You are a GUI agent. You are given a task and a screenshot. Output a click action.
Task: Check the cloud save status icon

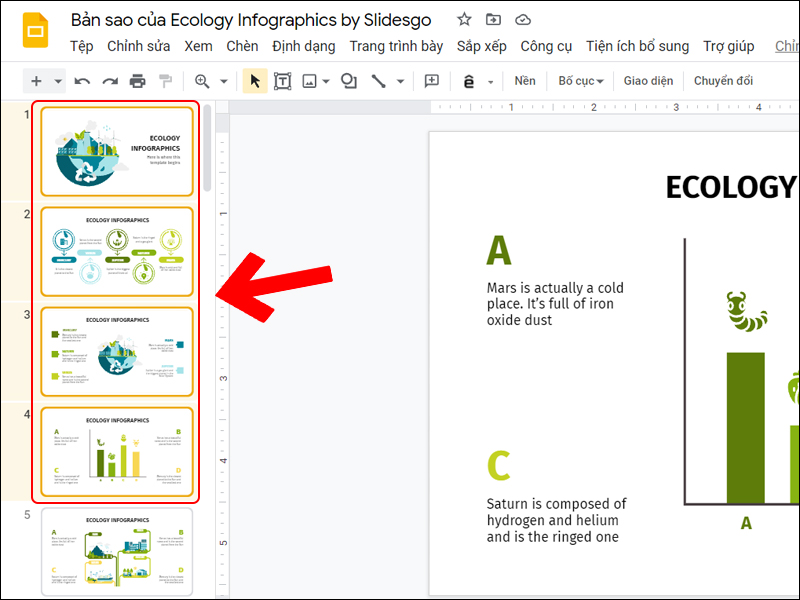[523, 20]
